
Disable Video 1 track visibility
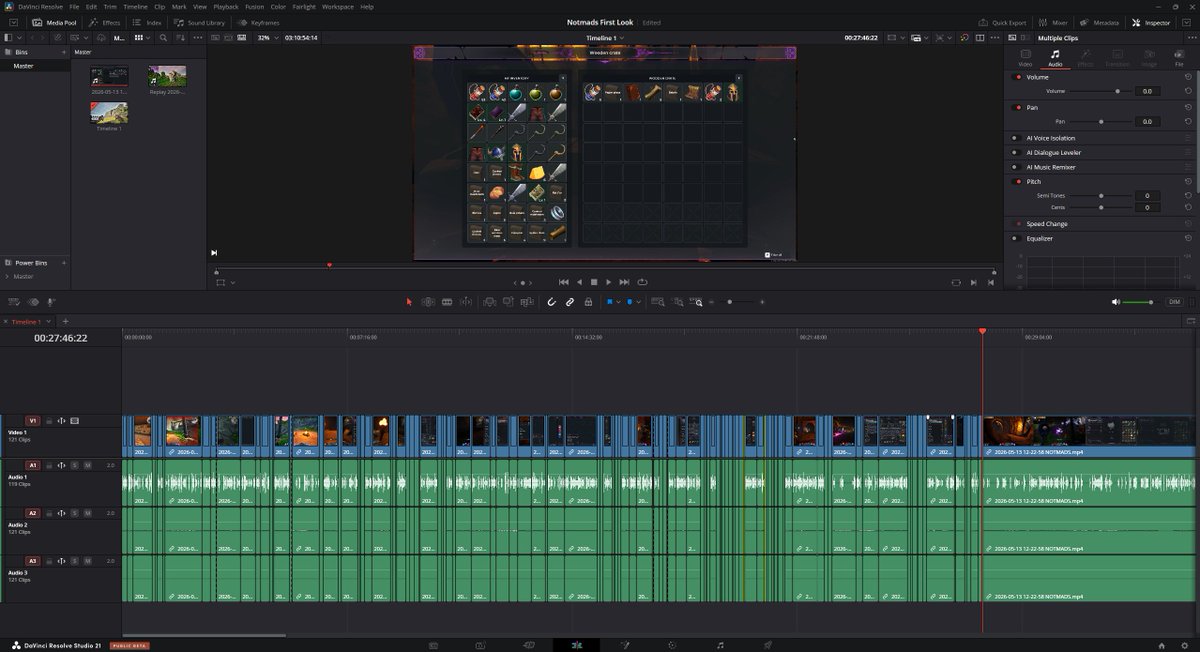click(x=74, y=421)
